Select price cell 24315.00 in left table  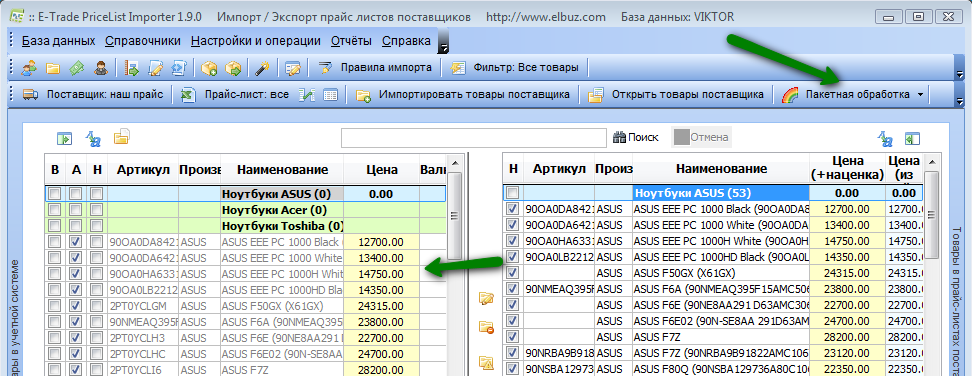380,305
